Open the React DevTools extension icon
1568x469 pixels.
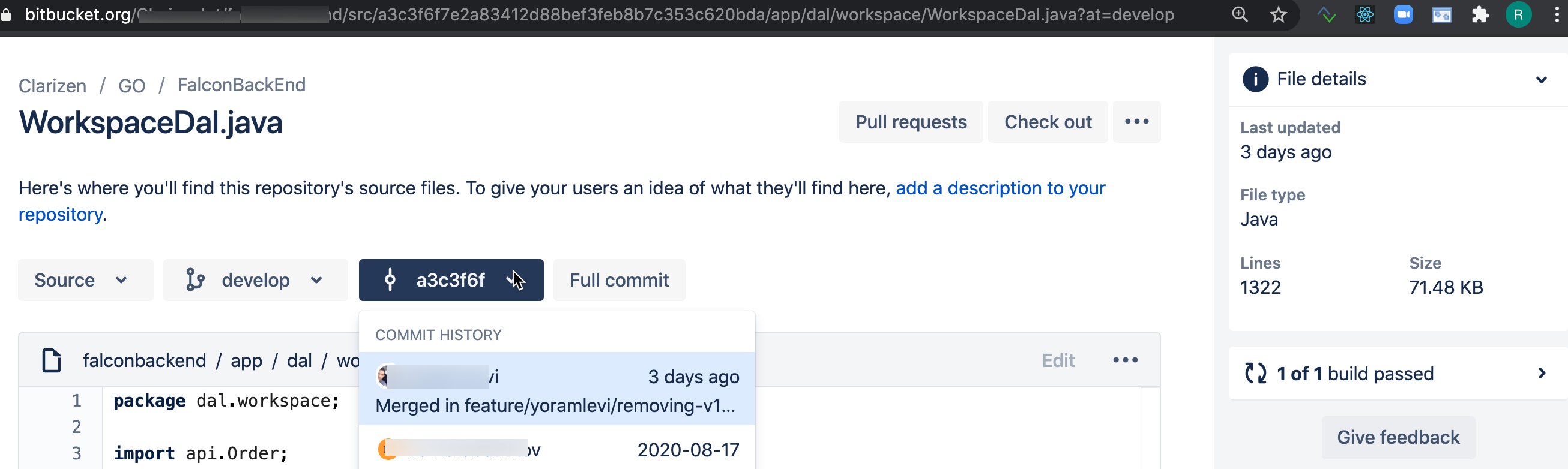coord(1364,14)
